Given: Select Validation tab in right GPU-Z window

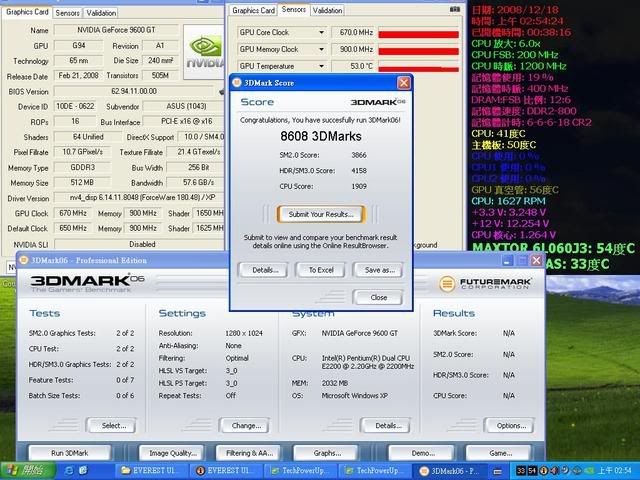Looking at the screenshot, I should 327,10.
